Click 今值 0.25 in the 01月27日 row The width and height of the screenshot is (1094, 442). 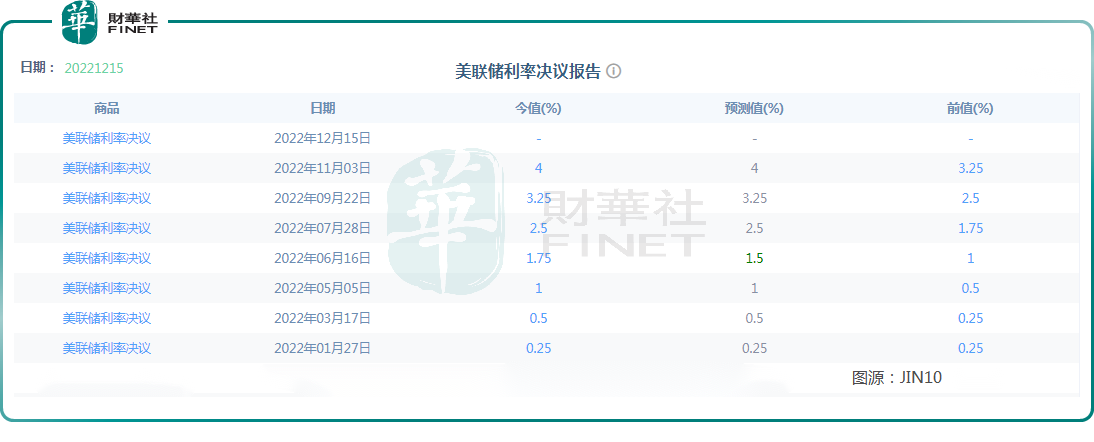tap(539, 348)
